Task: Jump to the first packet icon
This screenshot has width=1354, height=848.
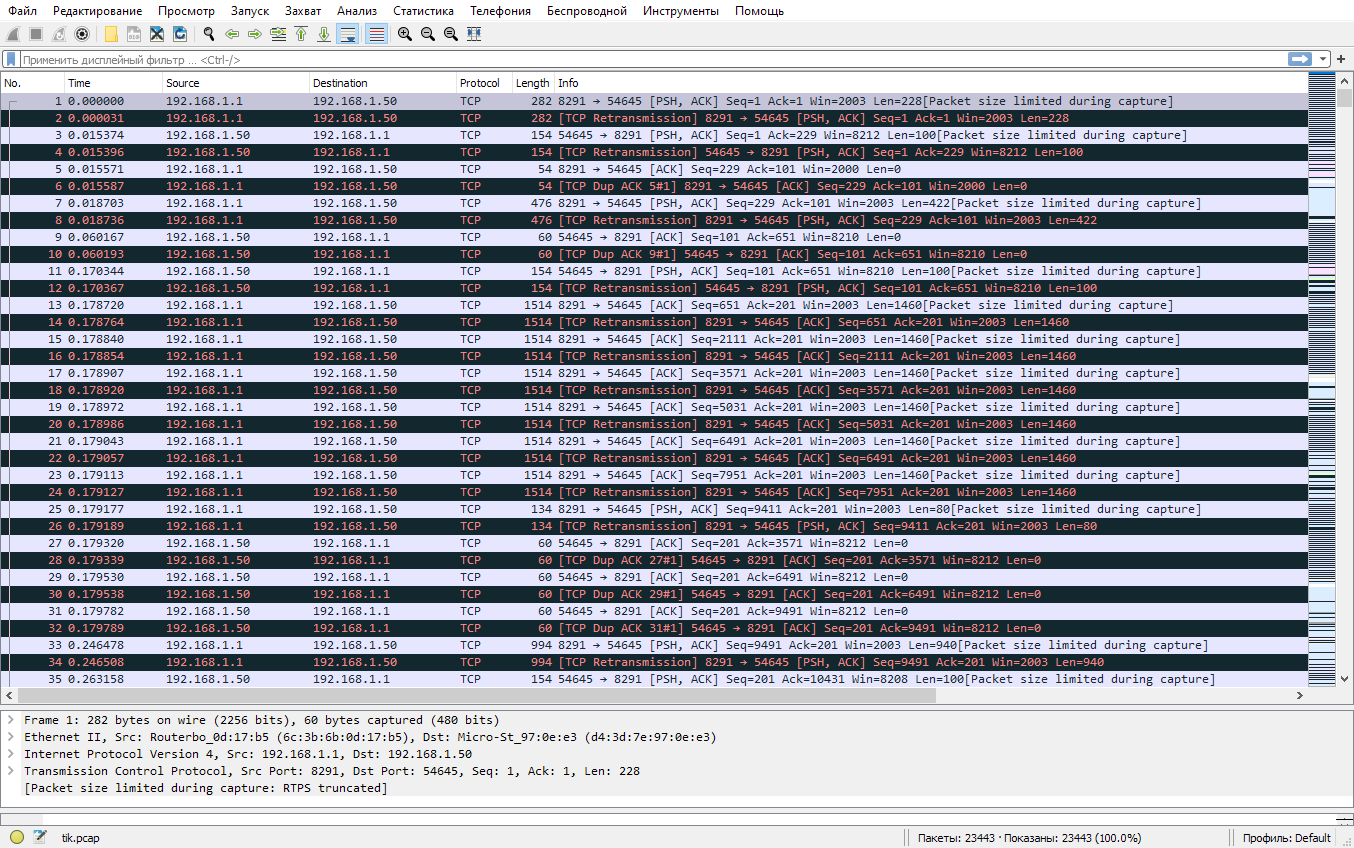Action: (x=301, y=34)
